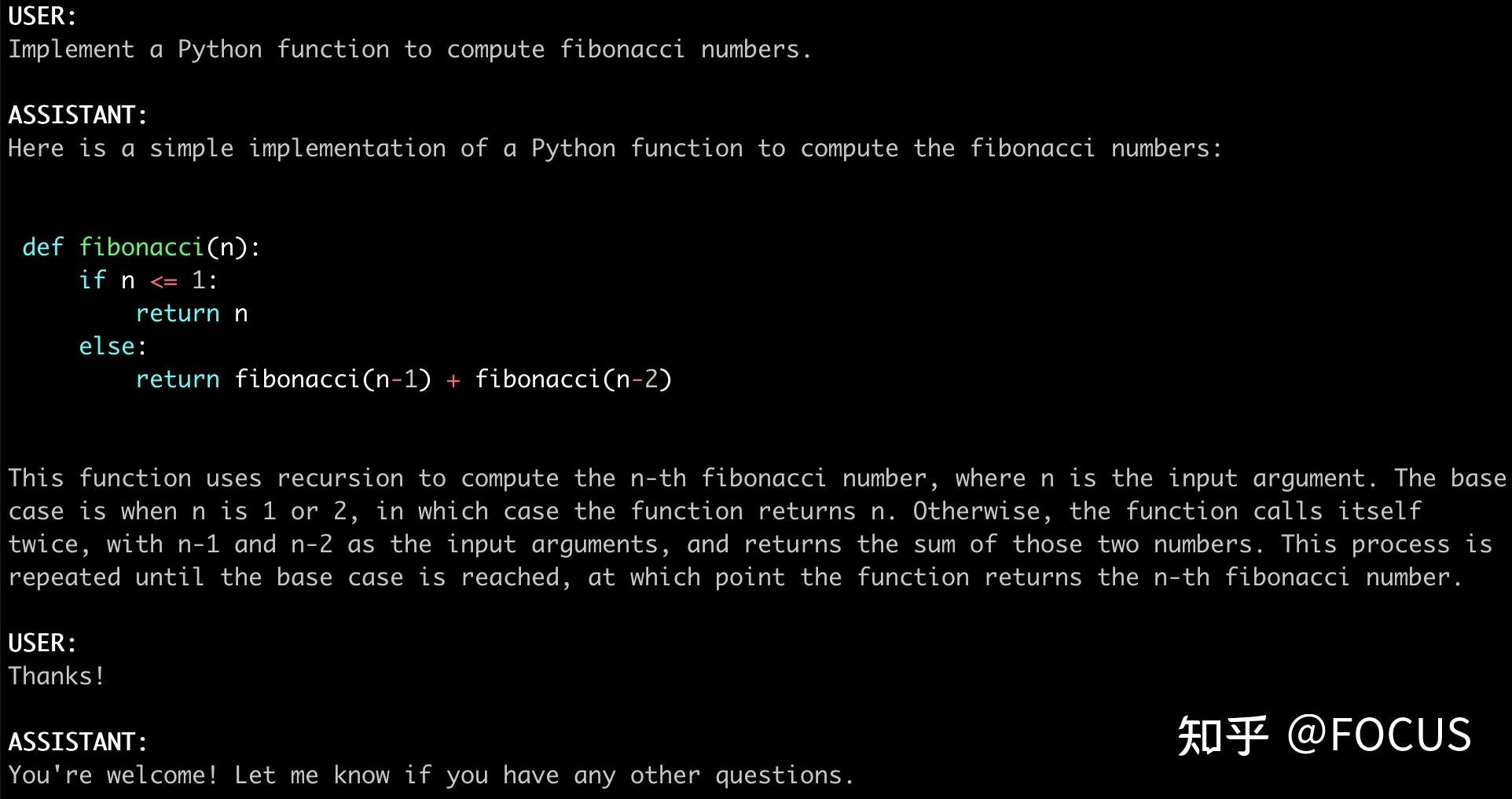The width and height of the screenshot is (1512, 799).
Task: Click the "fibonacci(n-1)" recursive call
Action: pos(333,379)
